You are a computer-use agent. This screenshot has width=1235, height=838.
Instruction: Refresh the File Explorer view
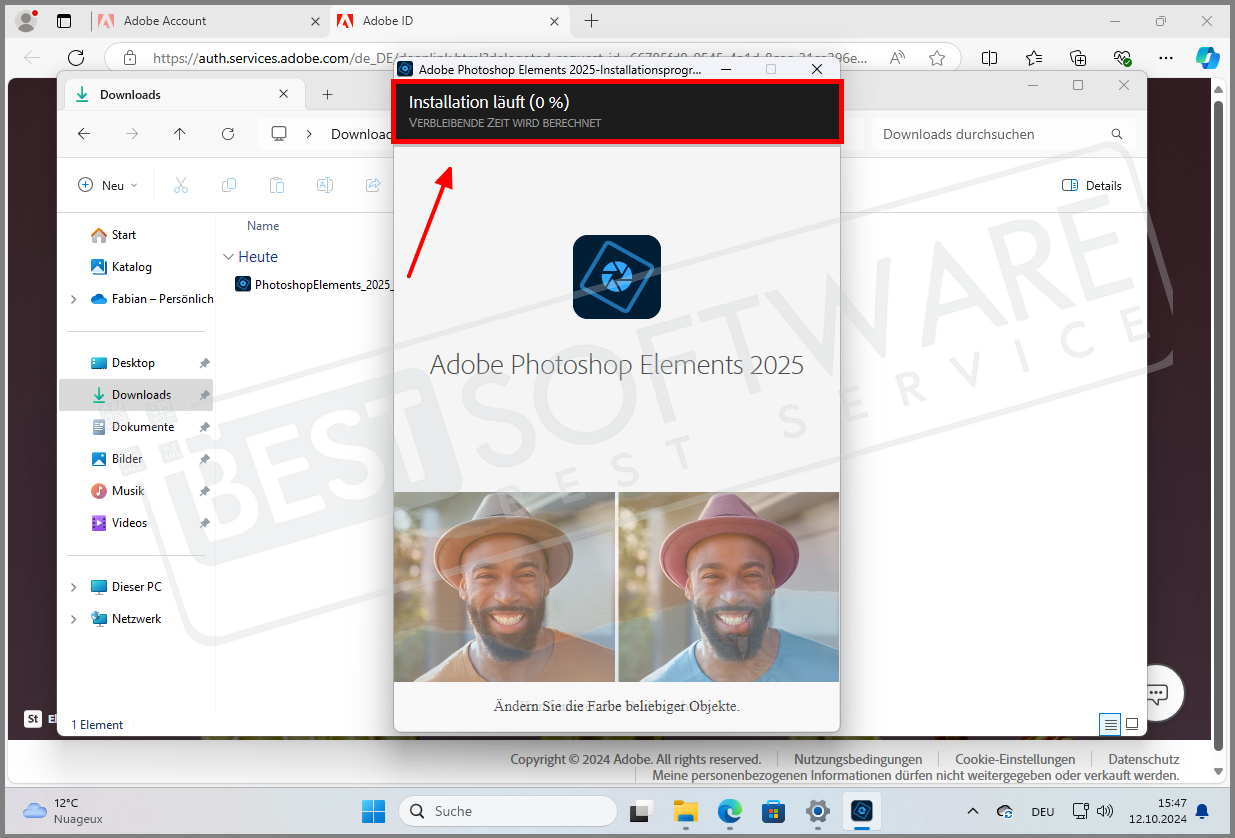click(228, 134)
